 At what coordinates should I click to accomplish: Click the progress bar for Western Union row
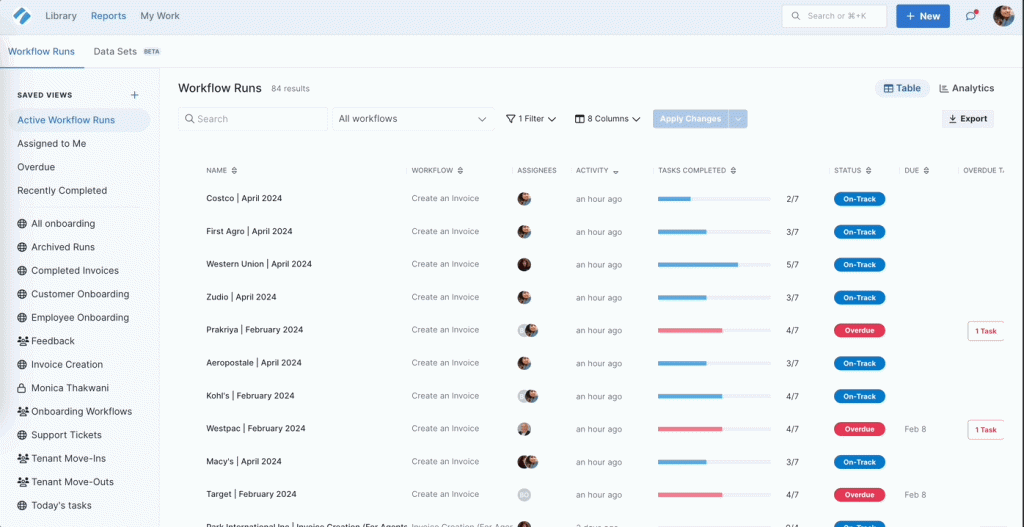click(x=714, y=264)
